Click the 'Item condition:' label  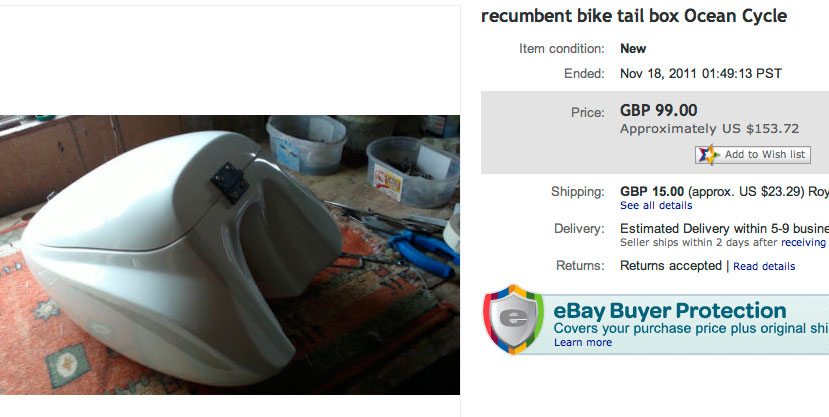point(561,49)
